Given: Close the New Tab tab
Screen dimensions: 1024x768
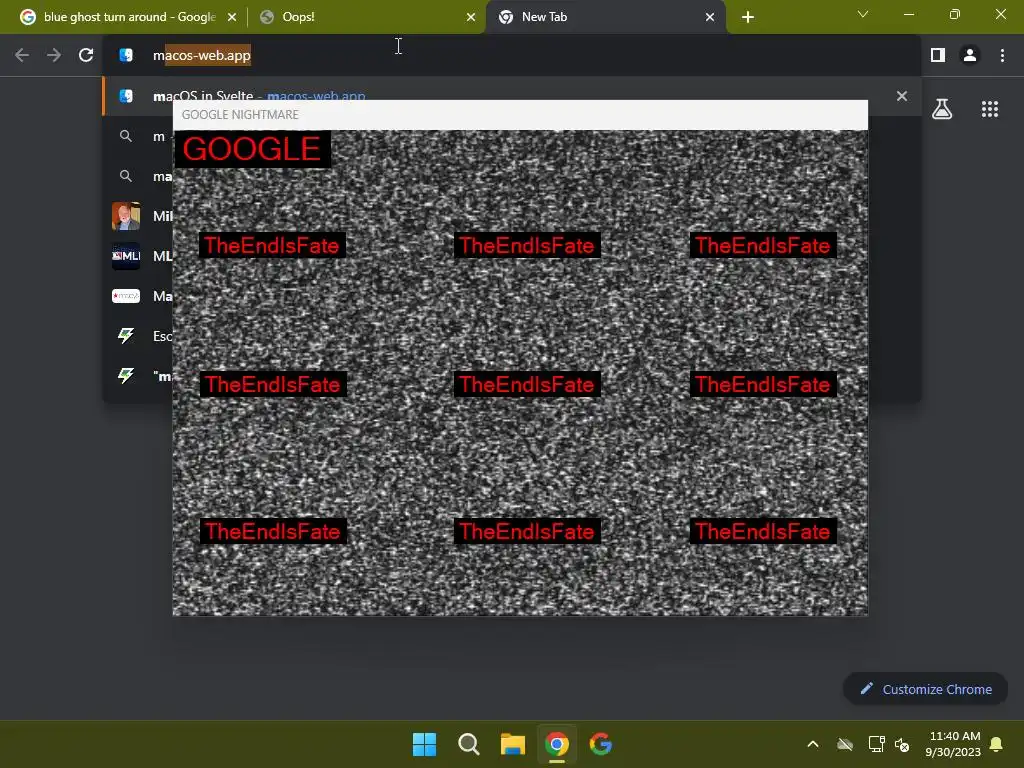Looking at the screenshot, I should pyautogui.click(x=710, y=17).
